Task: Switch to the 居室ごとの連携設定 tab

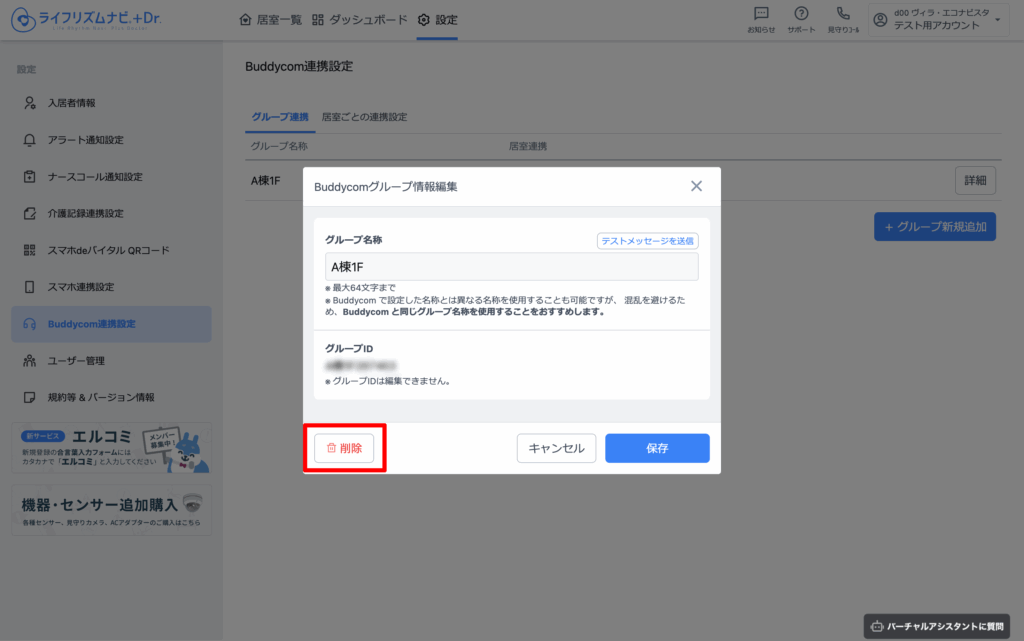Action: [x=364, y=117]
